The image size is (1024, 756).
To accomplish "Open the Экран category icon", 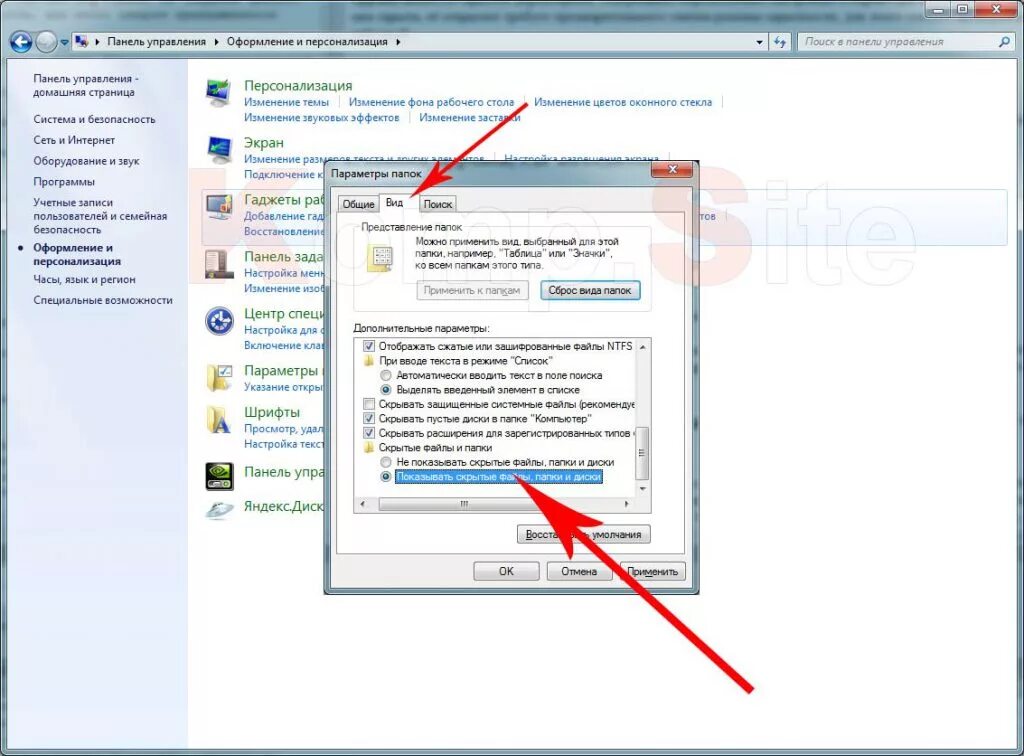I will [x=219, y=150].
